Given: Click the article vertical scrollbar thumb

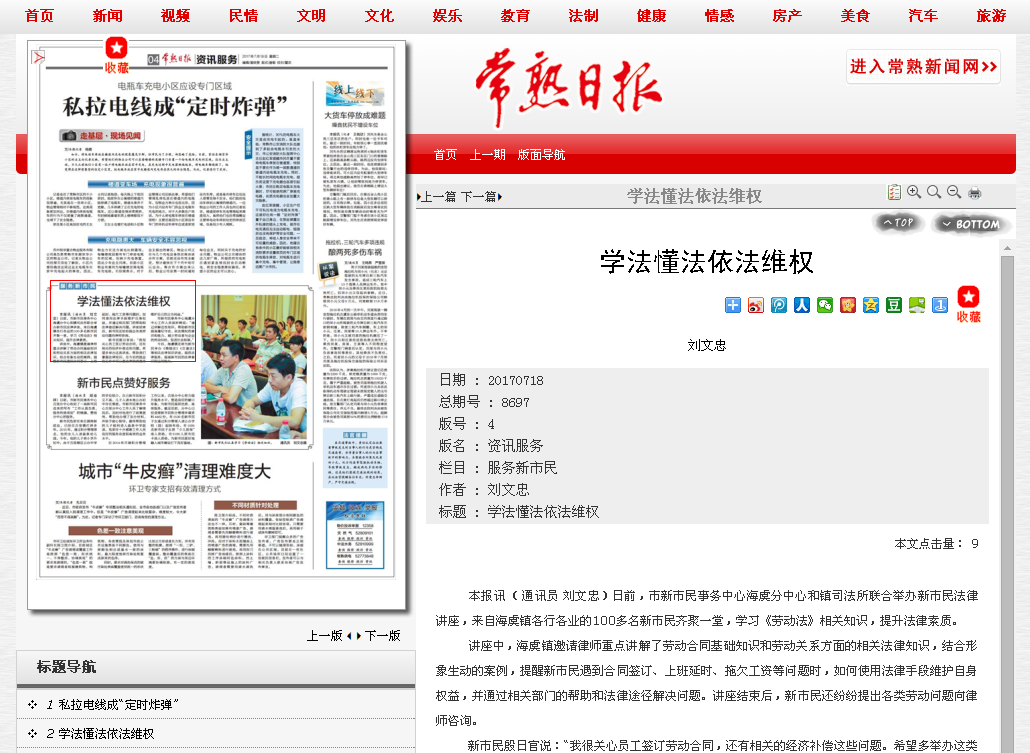Looking at the screenshot, I should [x=1007, y=504].
